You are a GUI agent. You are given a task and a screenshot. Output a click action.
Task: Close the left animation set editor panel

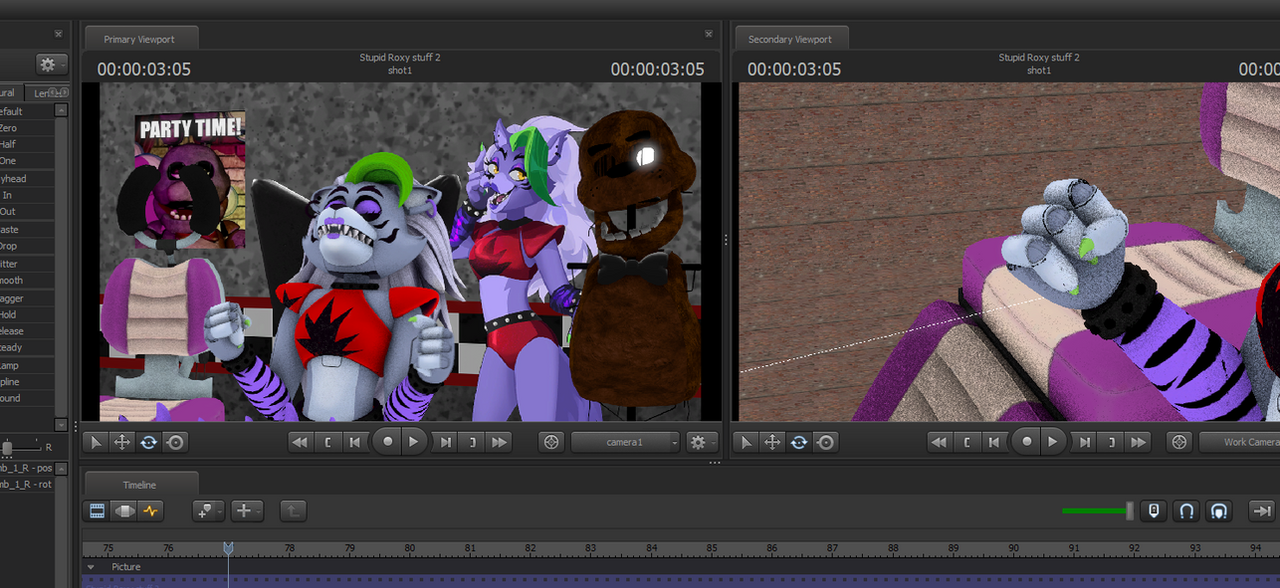point(58,33)
